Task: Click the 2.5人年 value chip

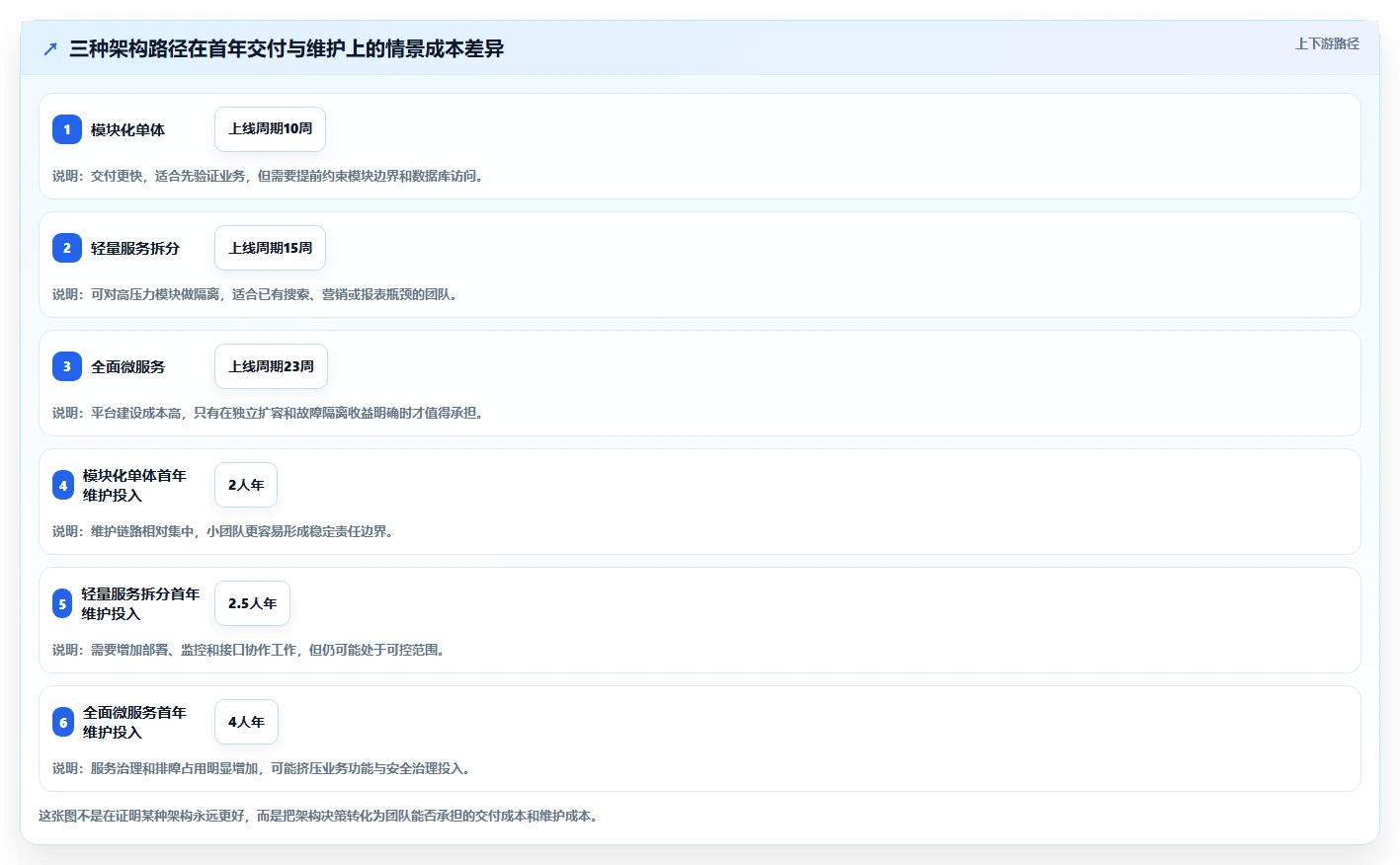Action: pyautogui.click(x=252, y=603)
